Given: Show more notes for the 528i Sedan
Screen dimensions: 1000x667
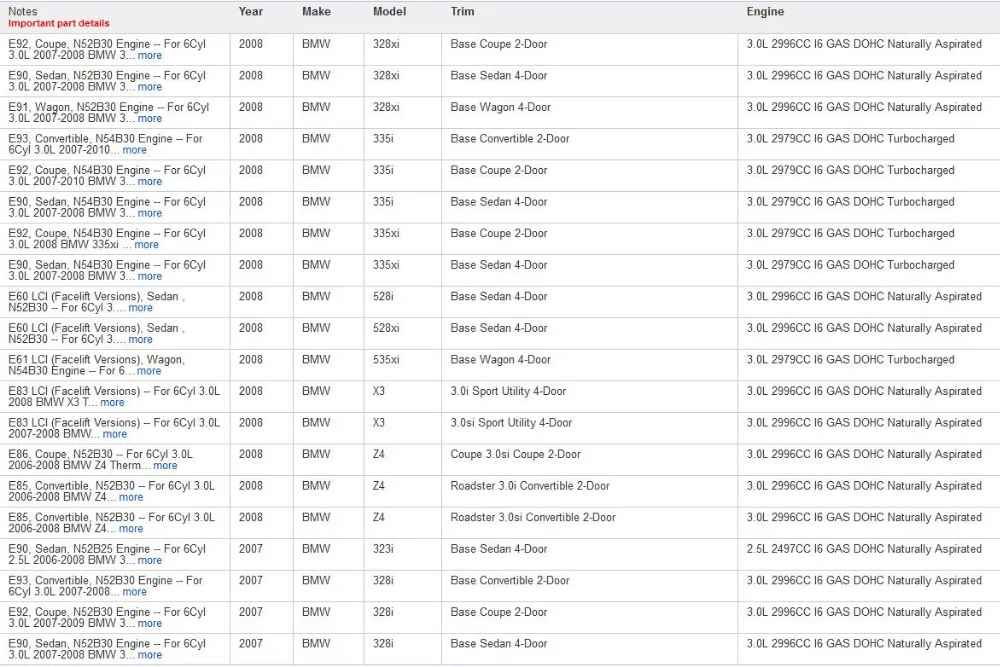Looking at the screenshot, I should 140,308.
